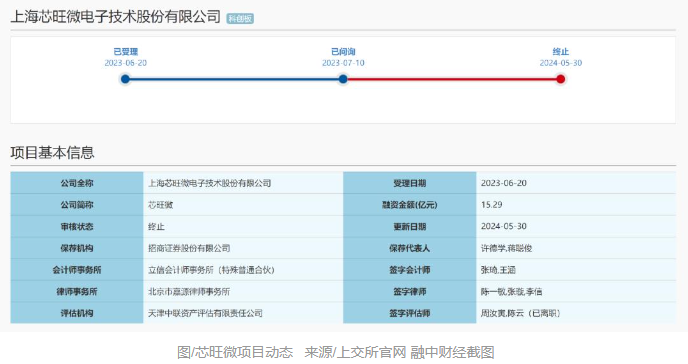Screen dimensions: 688x364
Task: Click the page title 上海芯旺微电子技术股份有限公司
Action: (115, 17)
